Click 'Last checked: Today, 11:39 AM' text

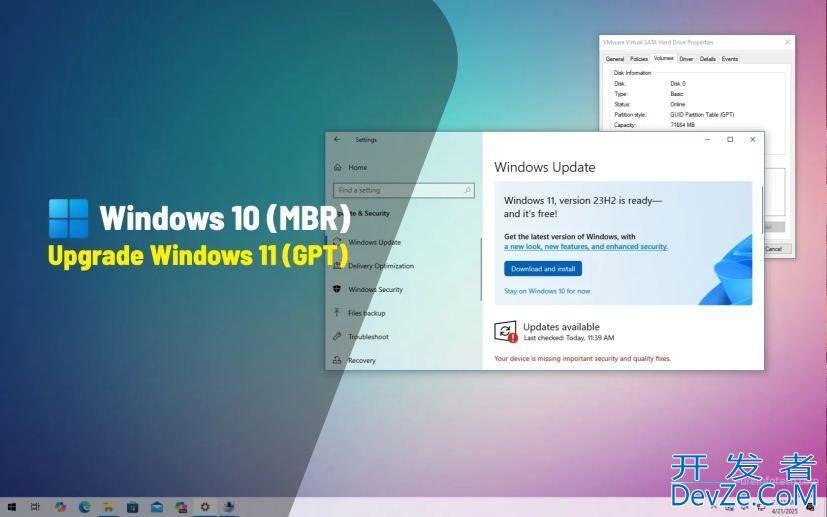[x=569, y=338]
